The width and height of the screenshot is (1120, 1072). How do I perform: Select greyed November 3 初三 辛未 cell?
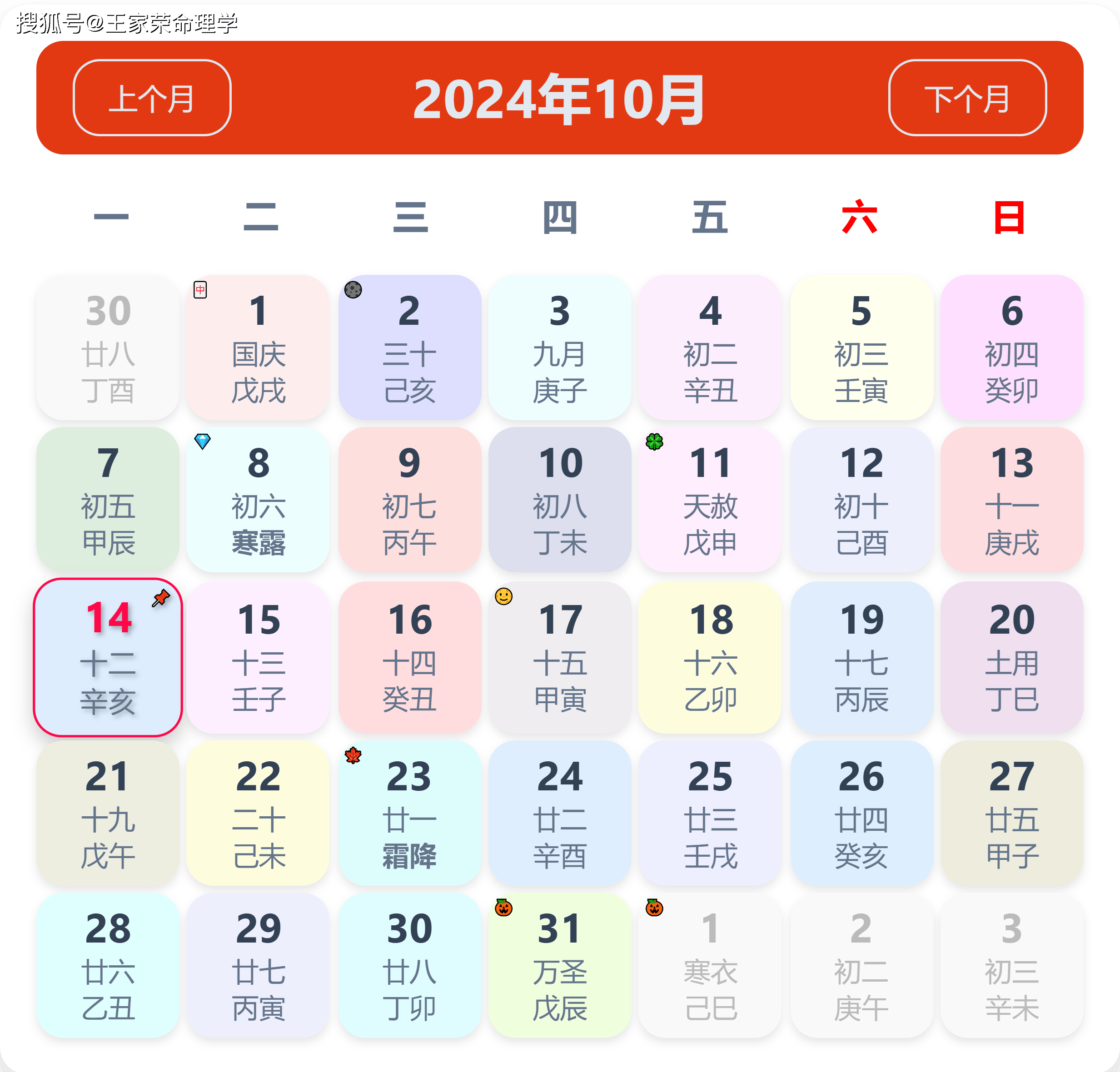tap(1012, 965)
